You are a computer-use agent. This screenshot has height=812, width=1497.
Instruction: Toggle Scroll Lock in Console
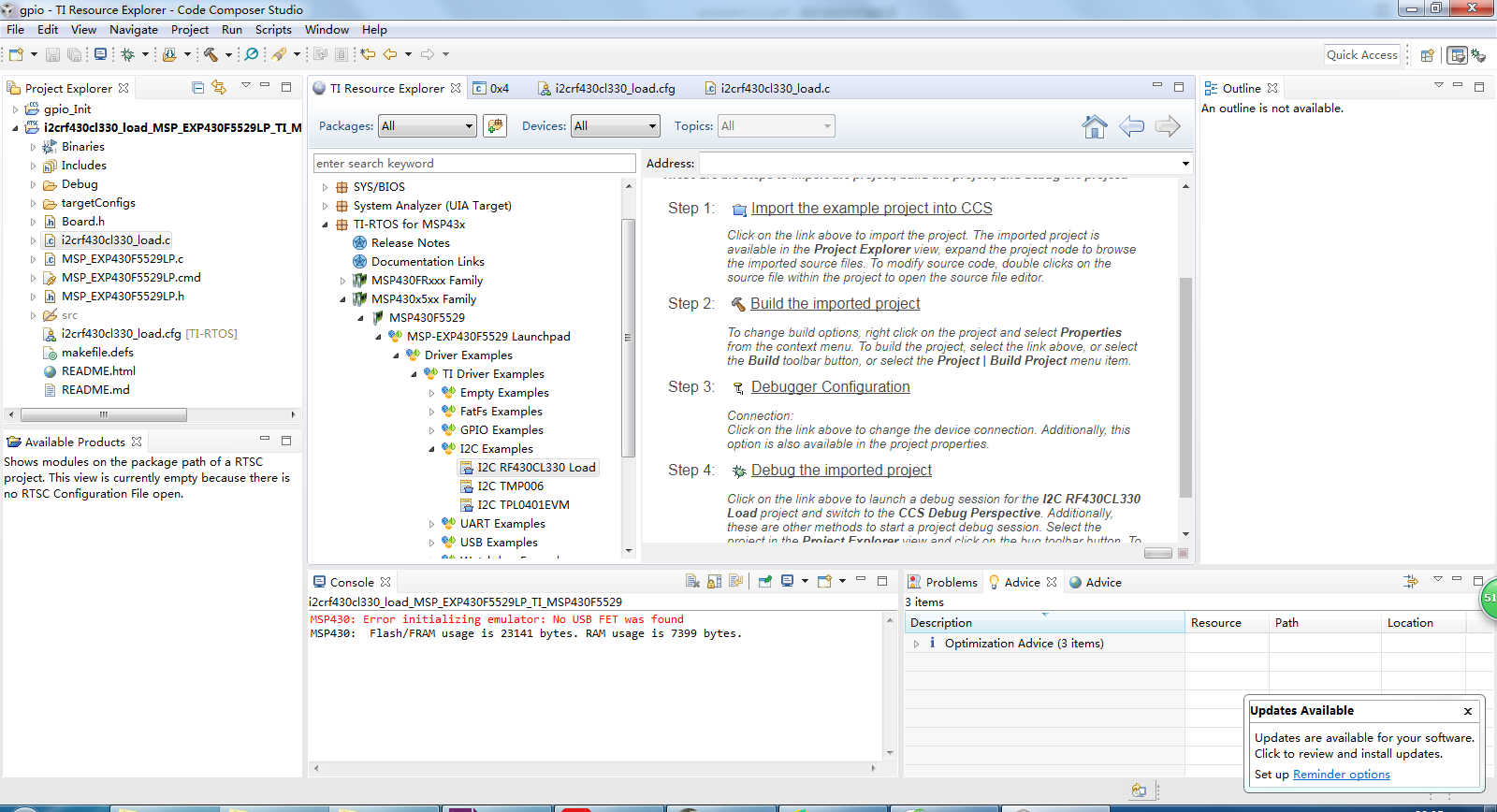click(x=714, y=581)
